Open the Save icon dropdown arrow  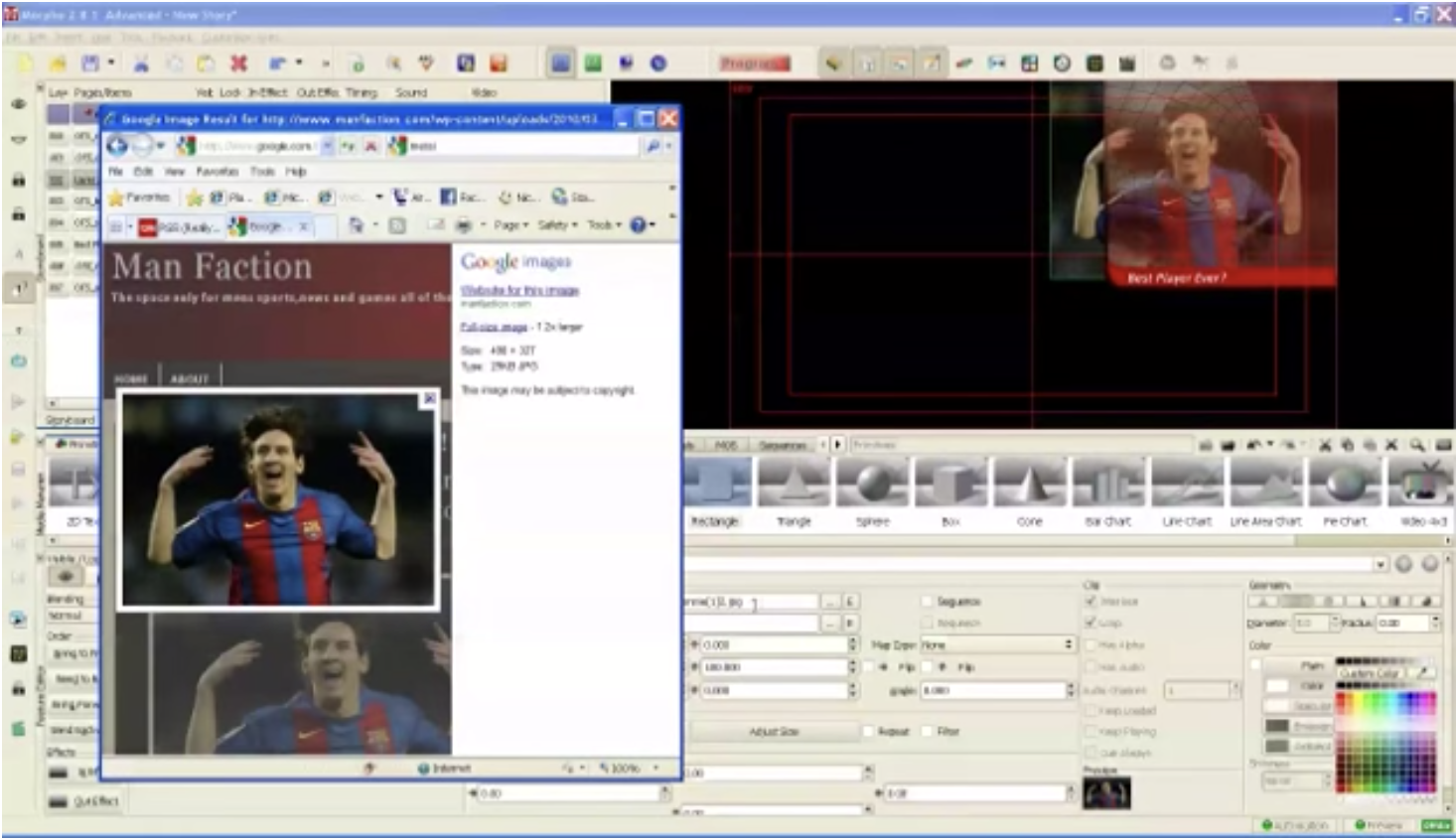click(x=110, y=64)
